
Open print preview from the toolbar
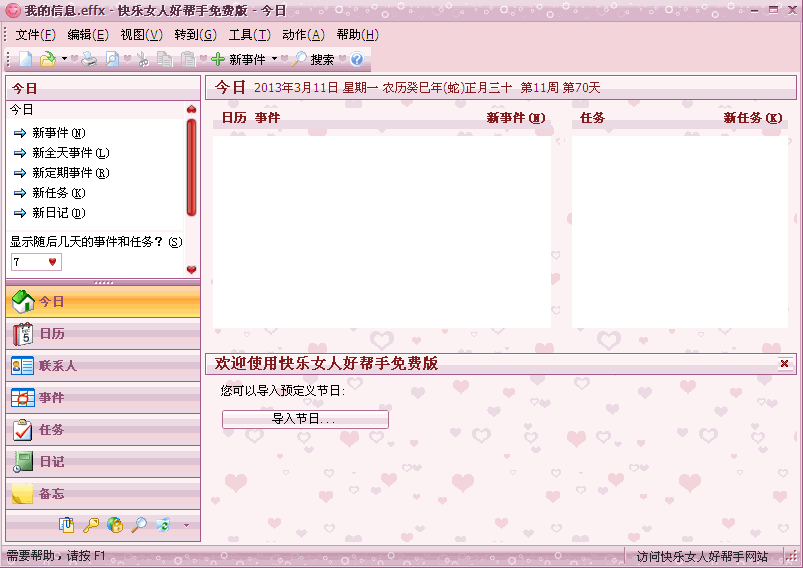[x=113, y=60]
